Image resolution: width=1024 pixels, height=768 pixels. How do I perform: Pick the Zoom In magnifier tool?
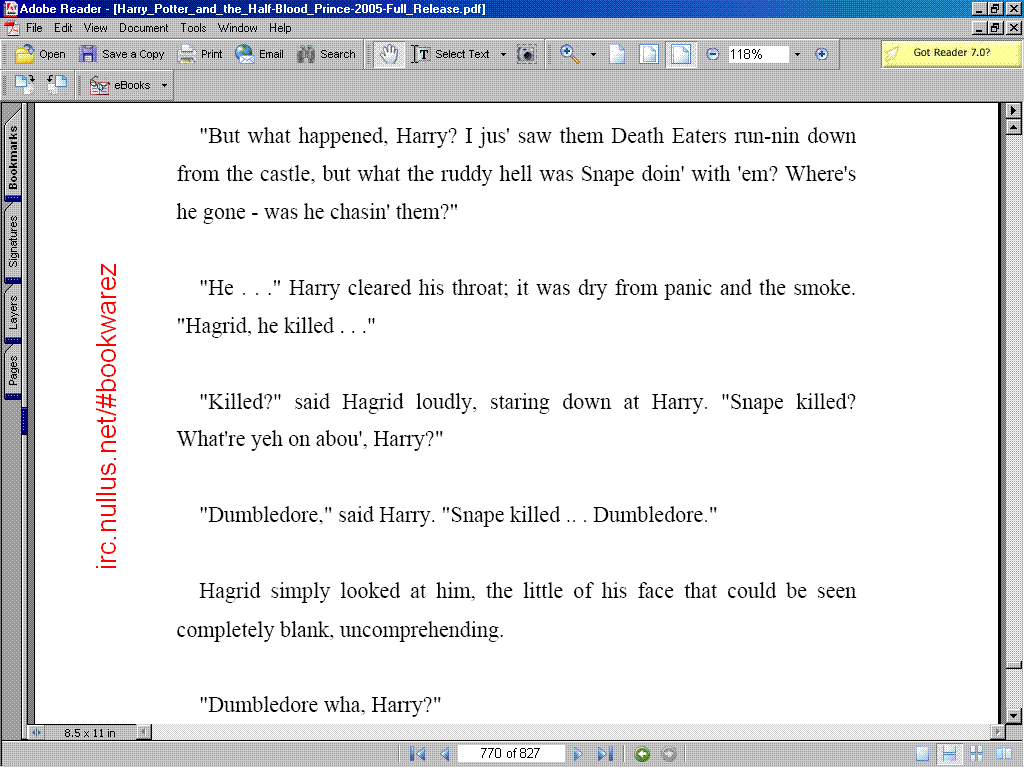(x=570, y=54)
